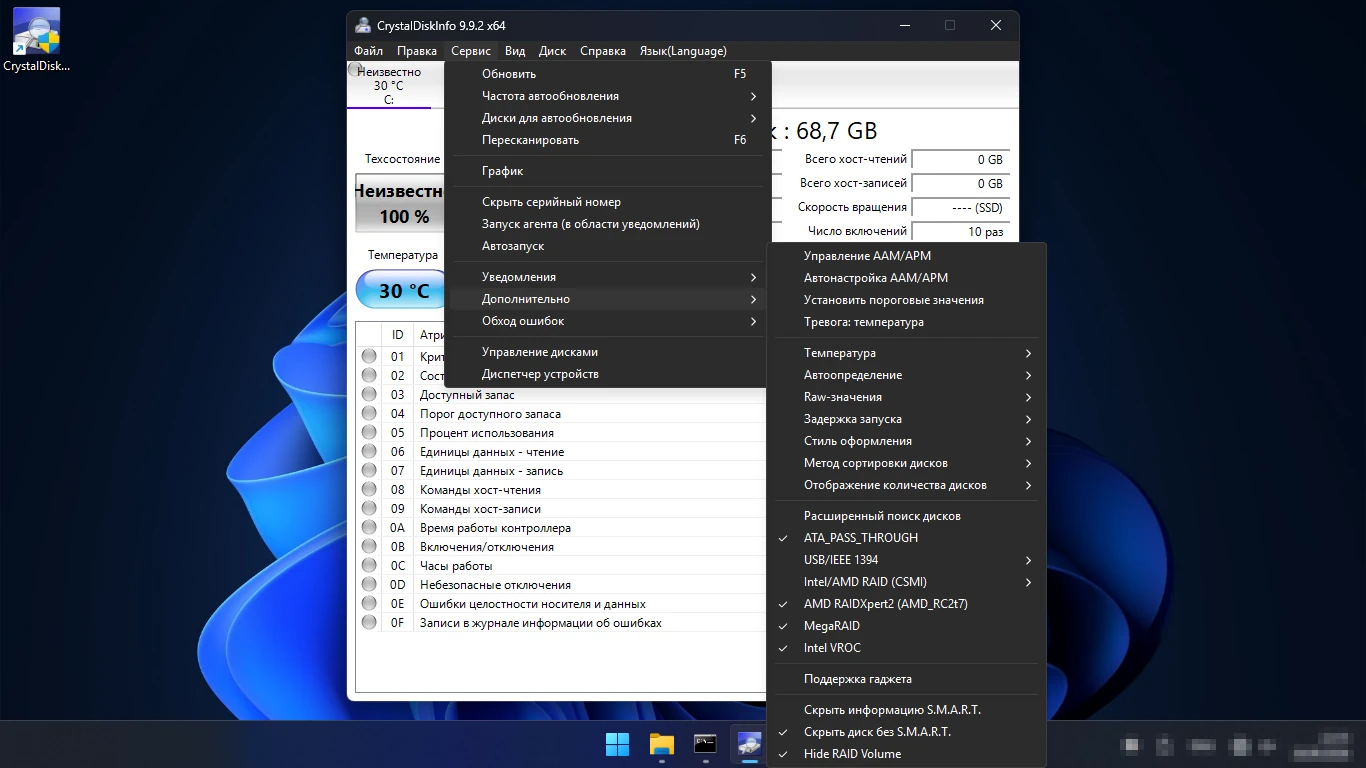
Task: Expand Метод сортировки дисков submenu
Action: (906, 463)
